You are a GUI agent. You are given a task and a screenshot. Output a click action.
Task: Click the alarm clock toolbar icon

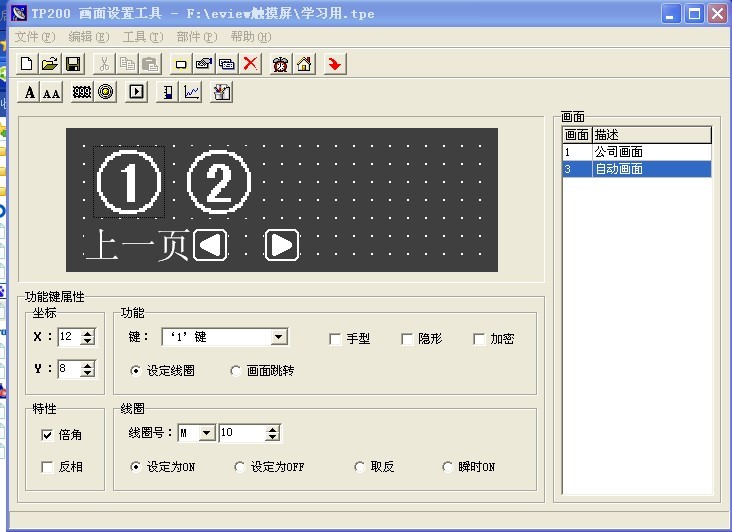pos(281,64)
